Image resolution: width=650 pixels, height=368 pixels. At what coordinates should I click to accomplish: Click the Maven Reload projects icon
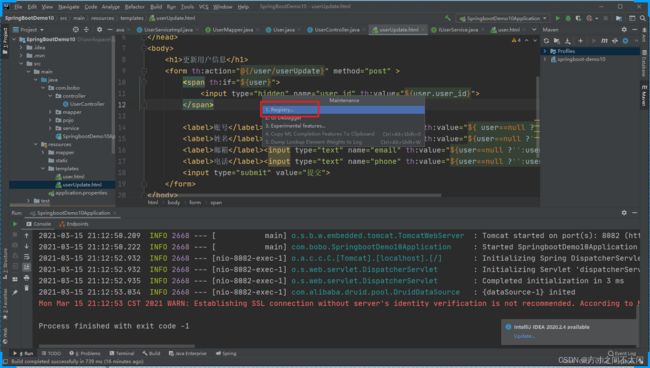pos(546,41)
